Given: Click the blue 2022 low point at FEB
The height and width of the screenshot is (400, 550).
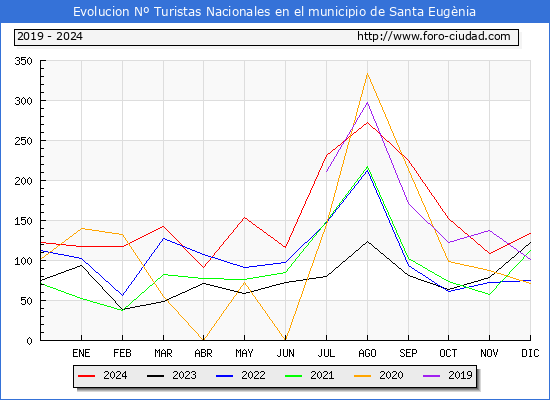Looking at the screenshot, I should [122, 295].
